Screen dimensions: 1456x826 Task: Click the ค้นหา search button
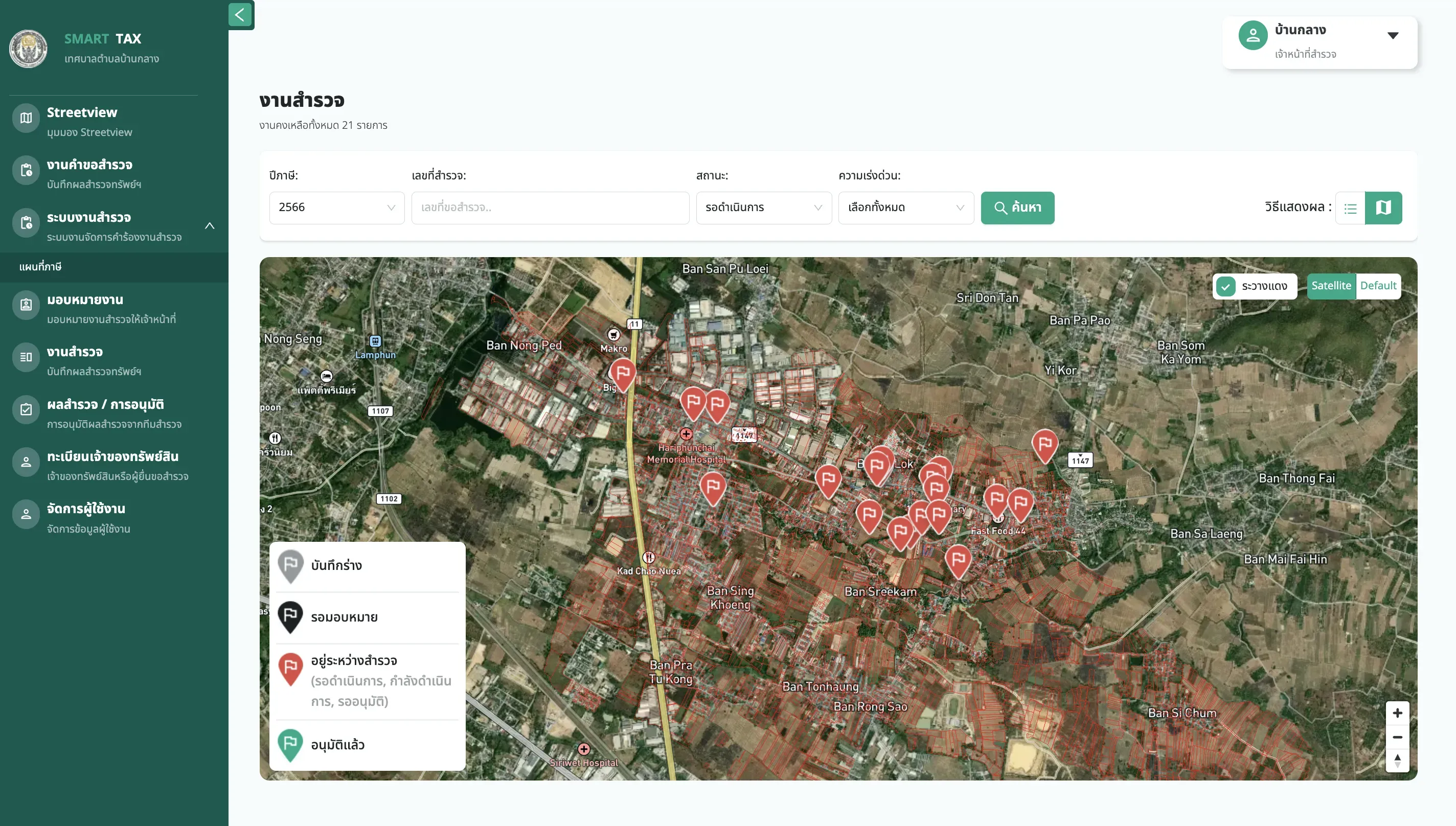pos(1018,208)
